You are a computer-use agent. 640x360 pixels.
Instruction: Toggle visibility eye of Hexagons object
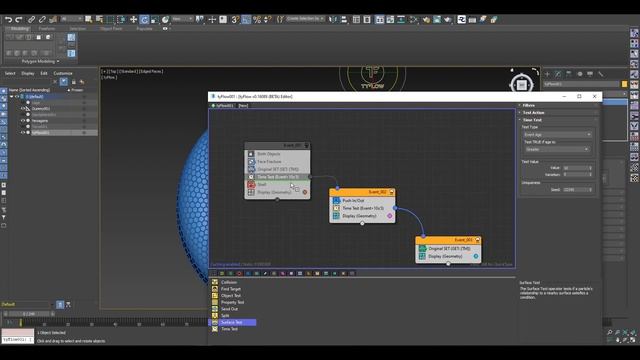pyautogui.click(x=23, y=121)
